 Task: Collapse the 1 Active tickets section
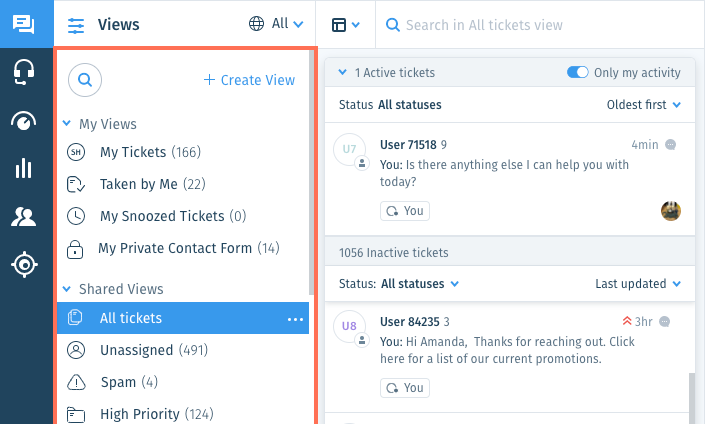pyautogui.click(x=342, y=72)
